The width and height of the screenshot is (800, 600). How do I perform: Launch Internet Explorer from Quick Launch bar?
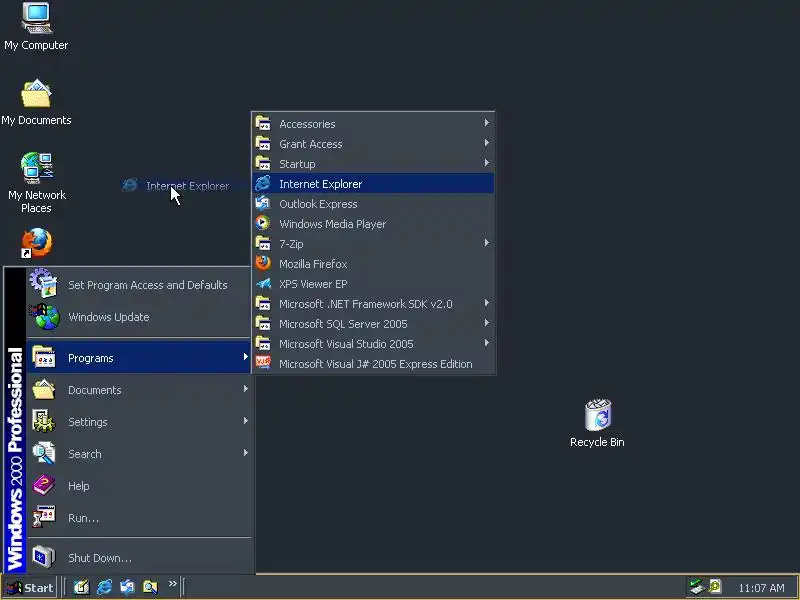pyautogui.click(x=105, y=587)
